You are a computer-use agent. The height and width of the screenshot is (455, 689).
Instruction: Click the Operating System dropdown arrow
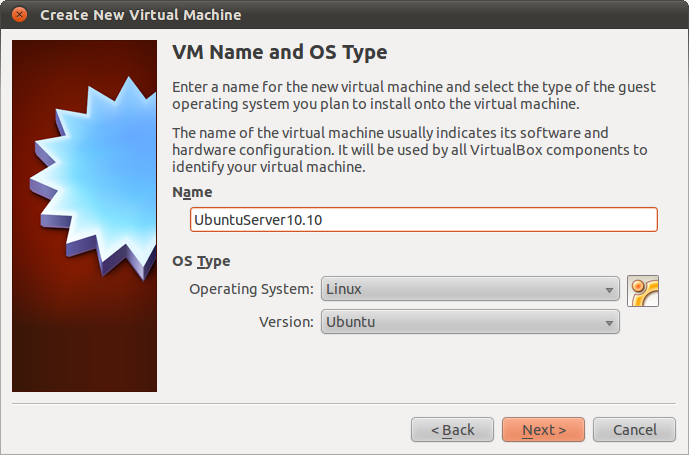[609, 291]
